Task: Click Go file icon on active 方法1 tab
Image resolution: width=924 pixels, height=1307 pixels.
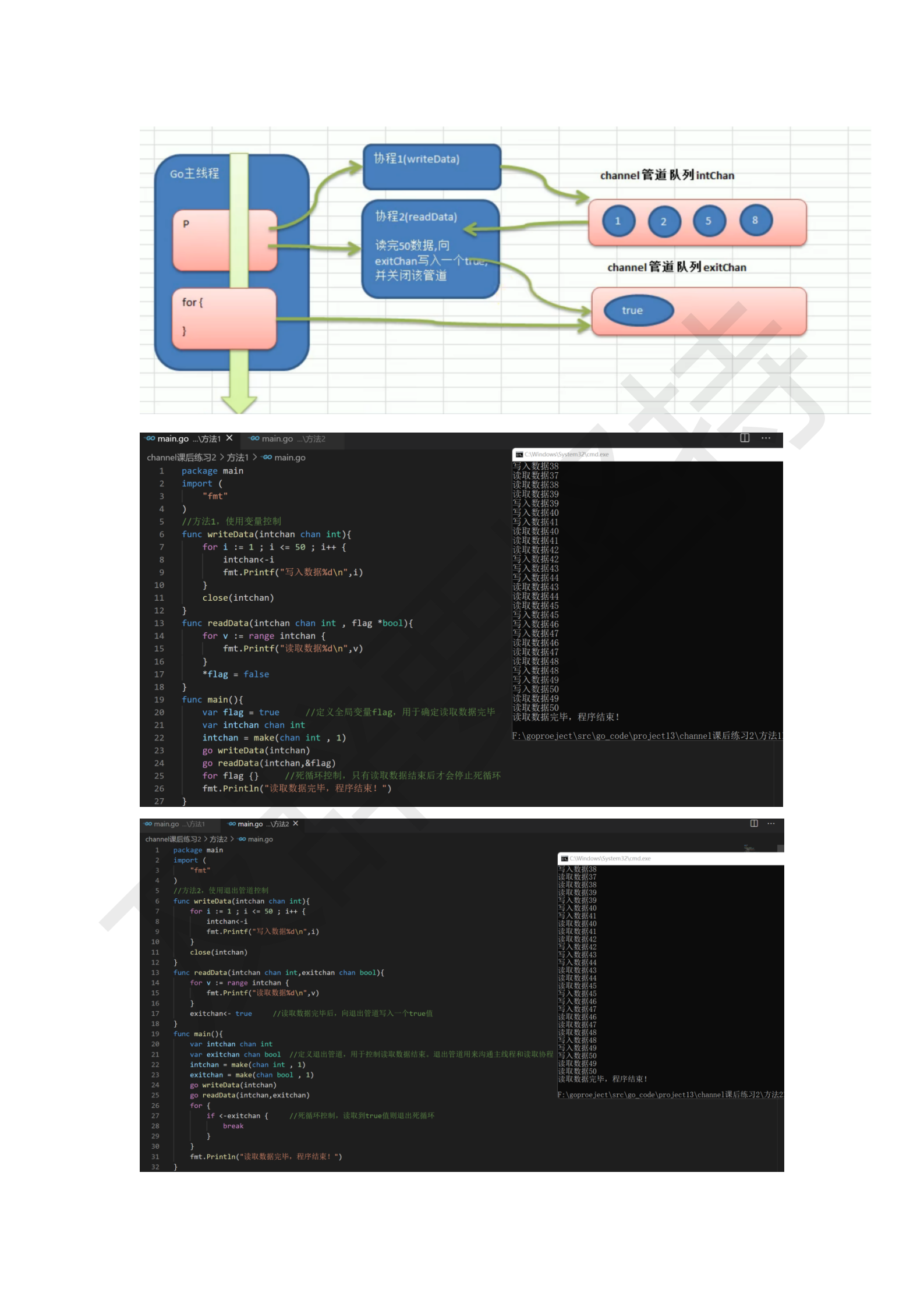Action: click(x=151, y=438)
